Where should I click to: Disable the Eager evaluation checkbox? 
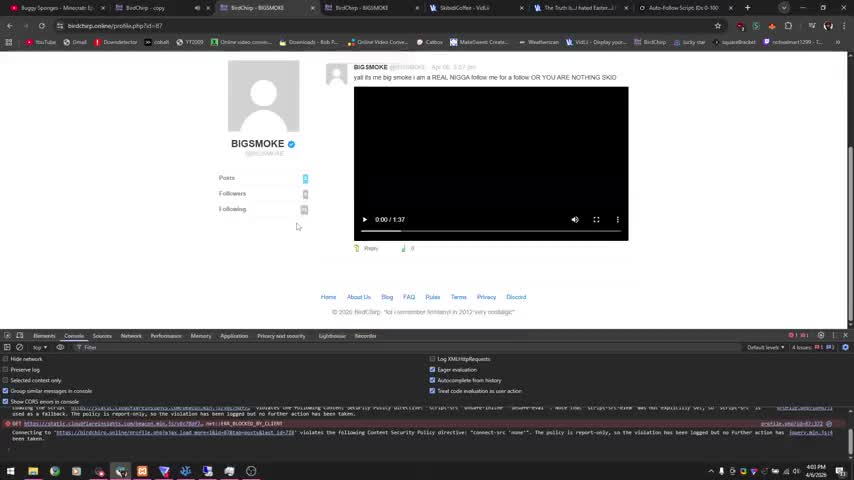pyautogui.click(x=432, y=370)
